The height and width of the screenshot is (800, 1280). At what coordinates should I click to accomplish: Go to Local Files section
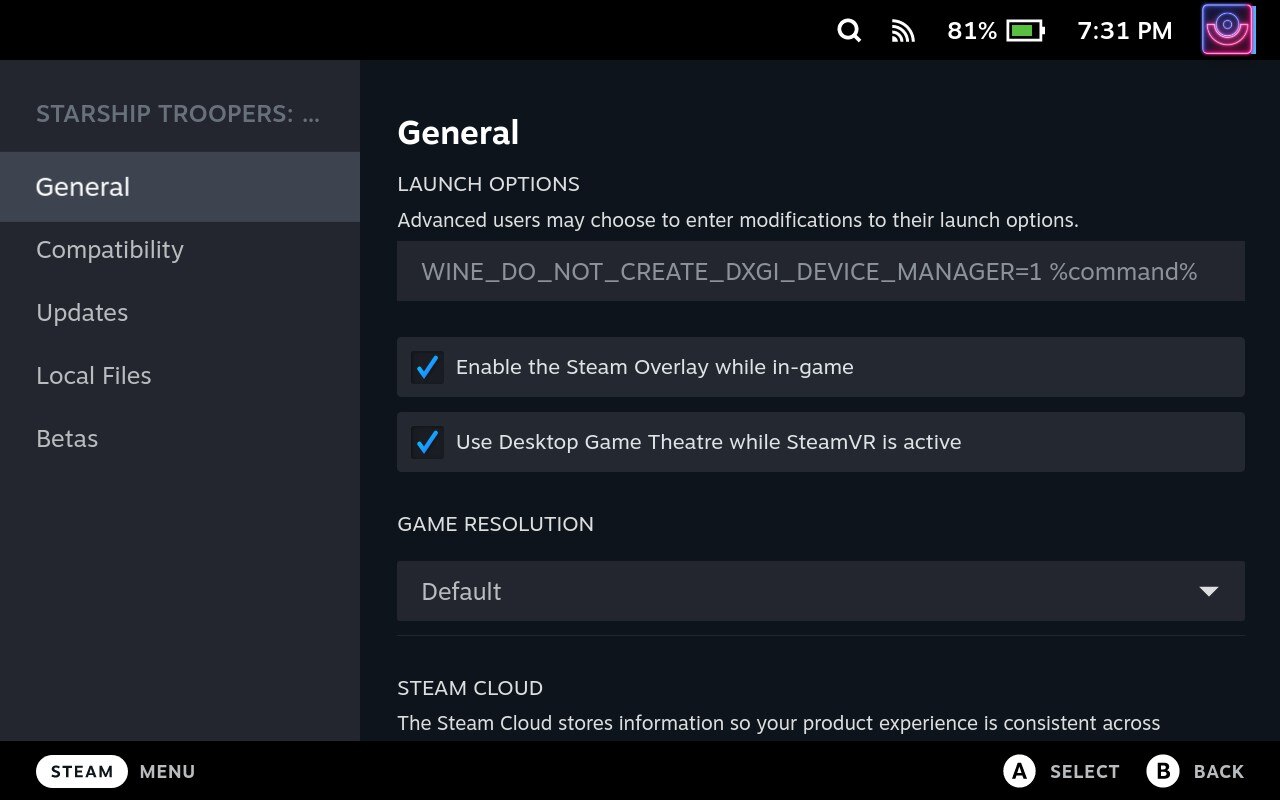[94, 376]
